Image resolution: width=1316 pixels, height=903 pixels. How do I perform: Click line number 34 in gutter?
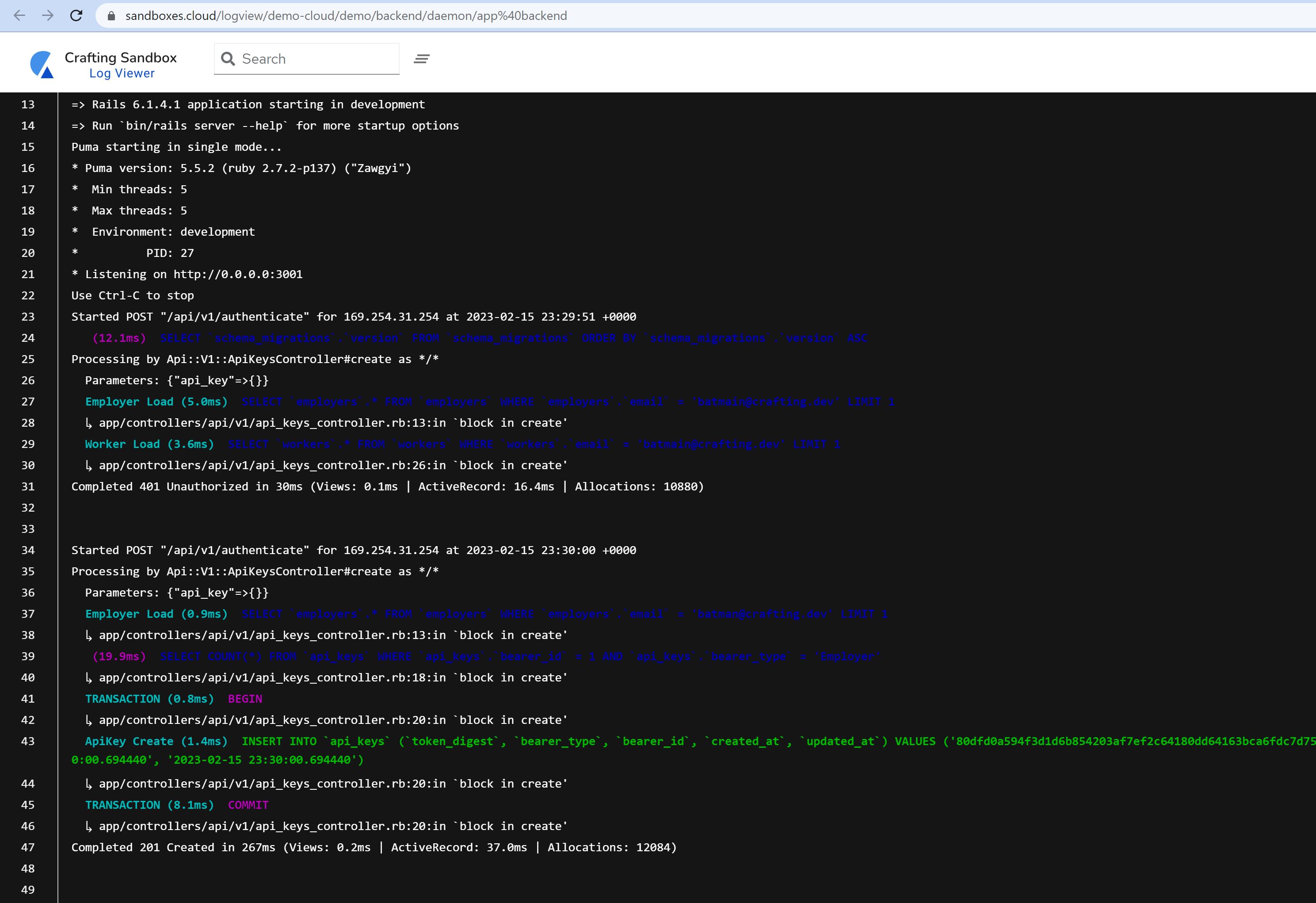[x=28, y=550]
